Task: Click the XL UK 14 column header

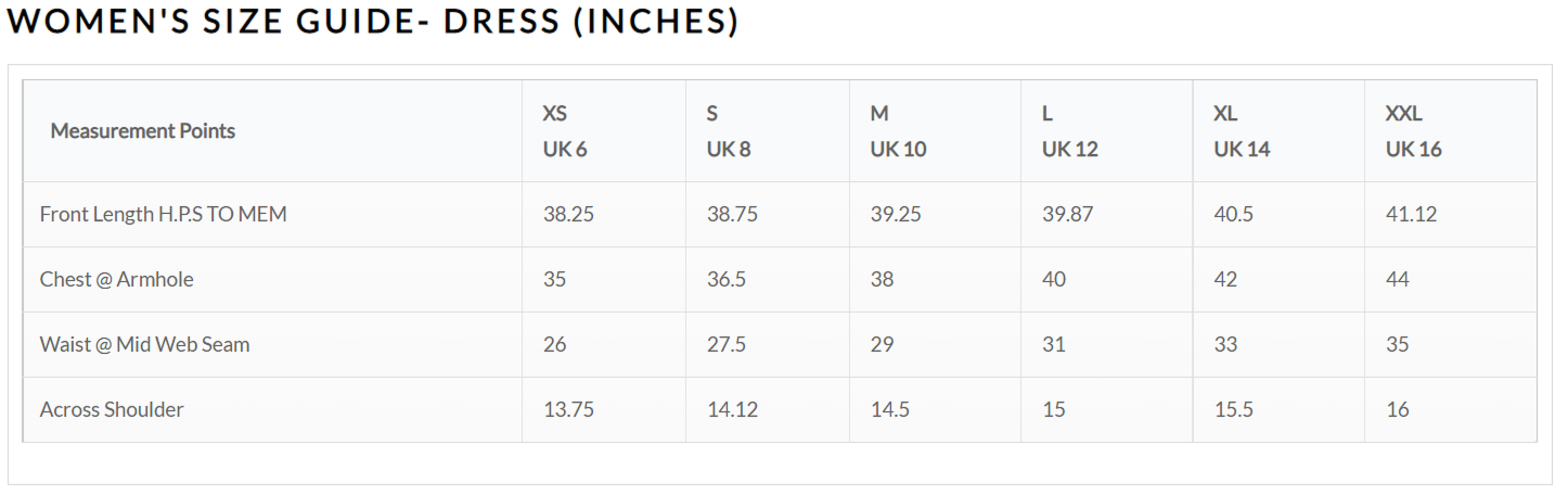Action: click(x=1242, y=131)
